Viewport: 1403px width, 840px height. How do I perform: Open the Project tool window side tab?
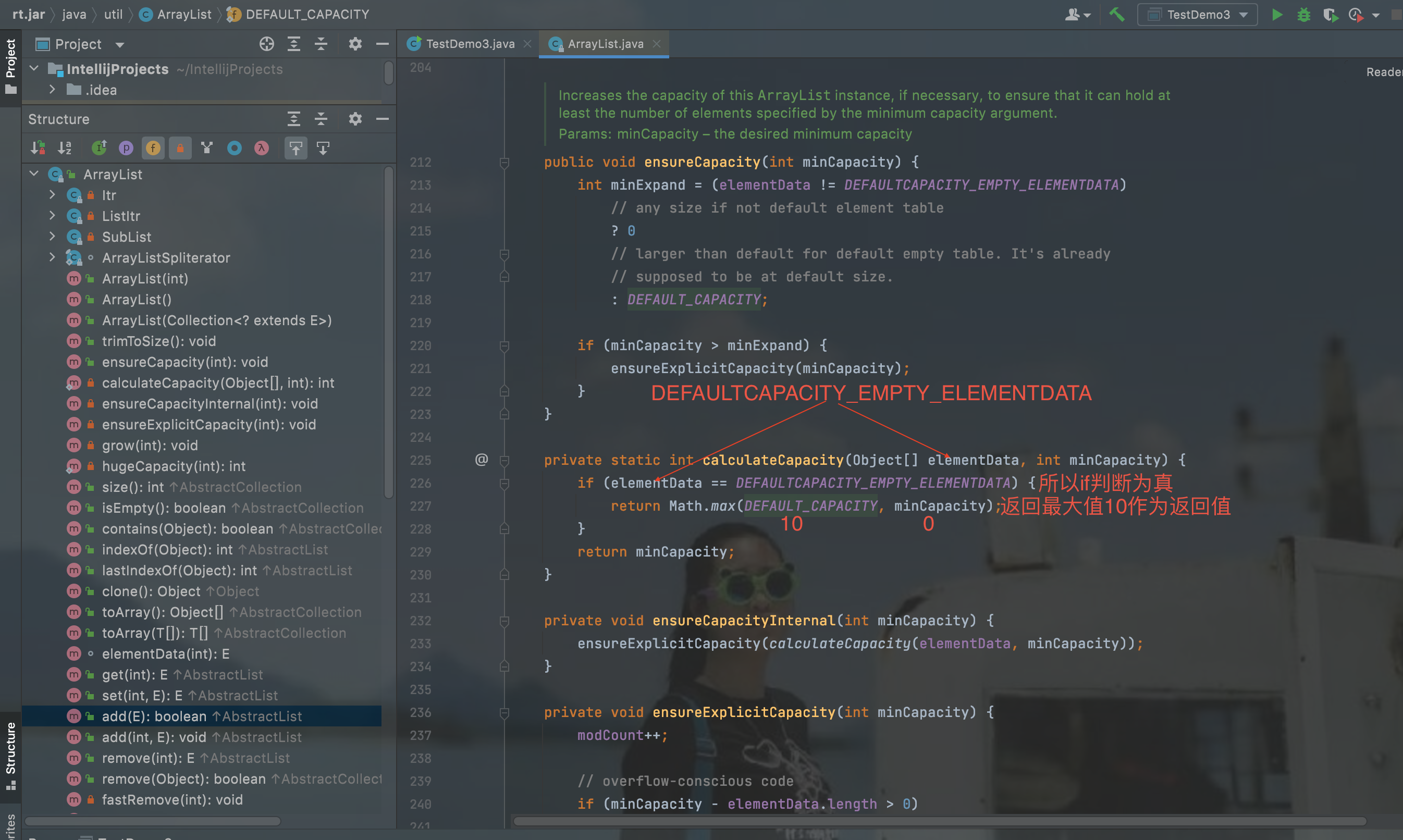[10, 67]
